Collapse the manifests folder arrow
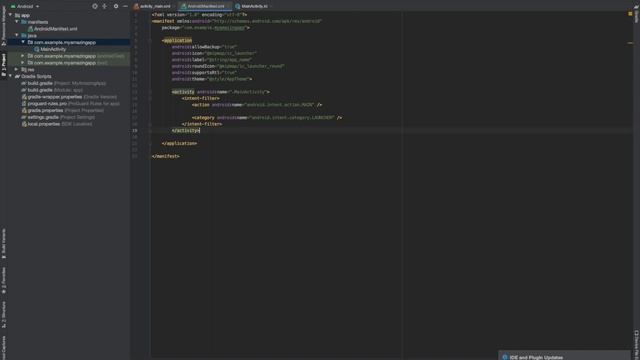 (17, 22)
